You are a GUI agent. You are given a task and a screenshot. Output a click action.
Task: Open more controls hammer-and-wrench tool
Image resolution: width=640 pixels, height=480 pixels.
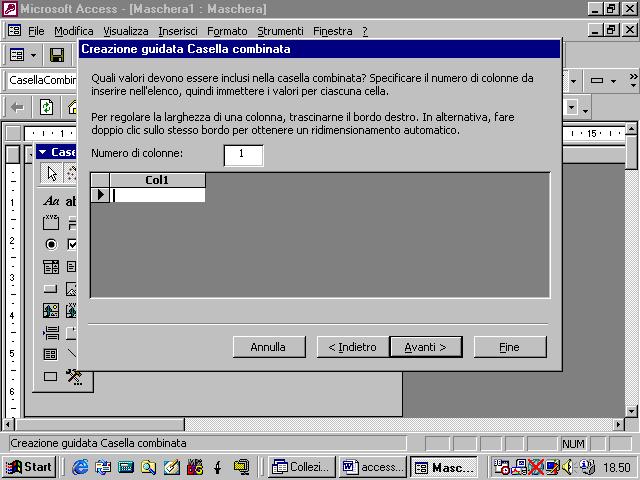pyautogui.click(x=74, y=376)
